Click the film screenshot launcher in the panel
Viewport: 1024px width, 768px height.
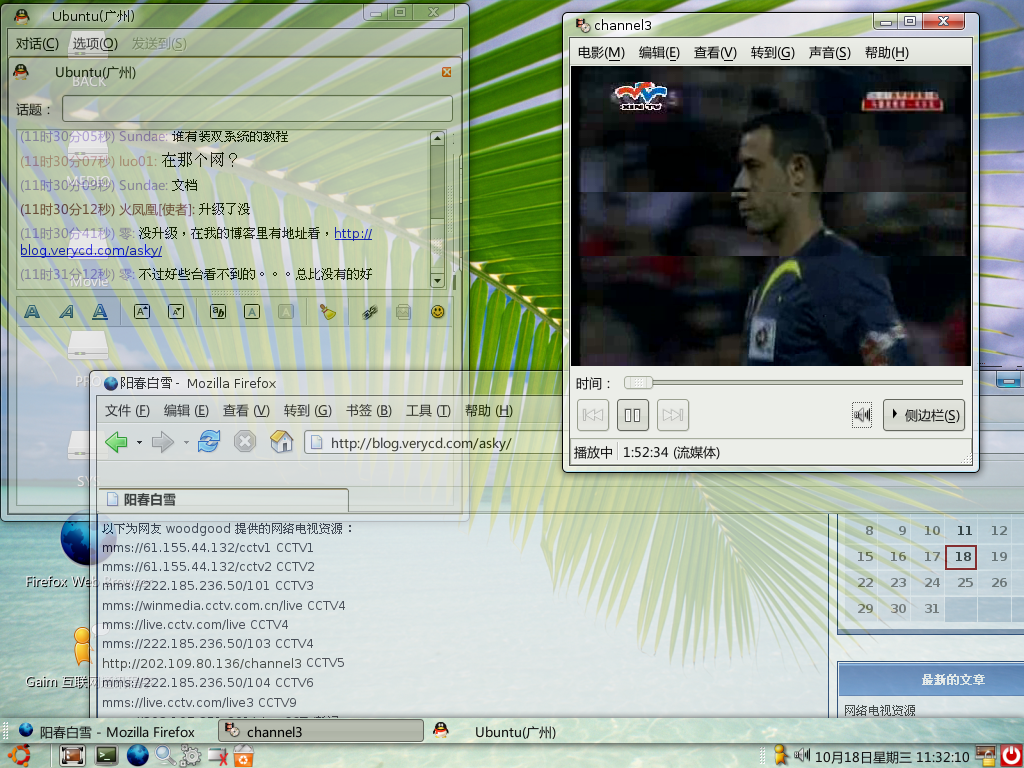point(72,756)
